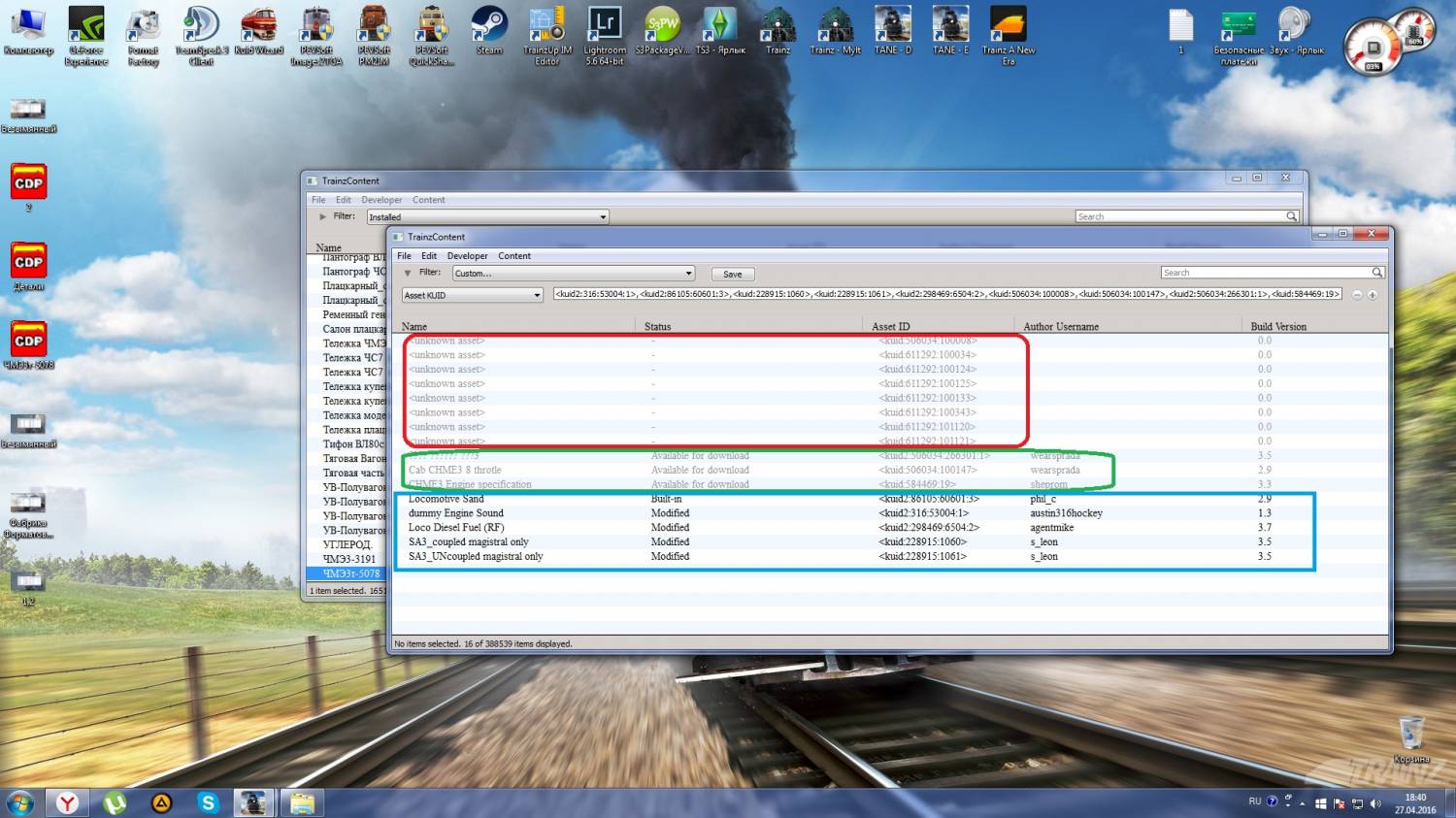This screenshot has width=1456, height=818.
Task: Remove filter row with the minus icon
Action: pyautogui.click(x=1357, y=295)
